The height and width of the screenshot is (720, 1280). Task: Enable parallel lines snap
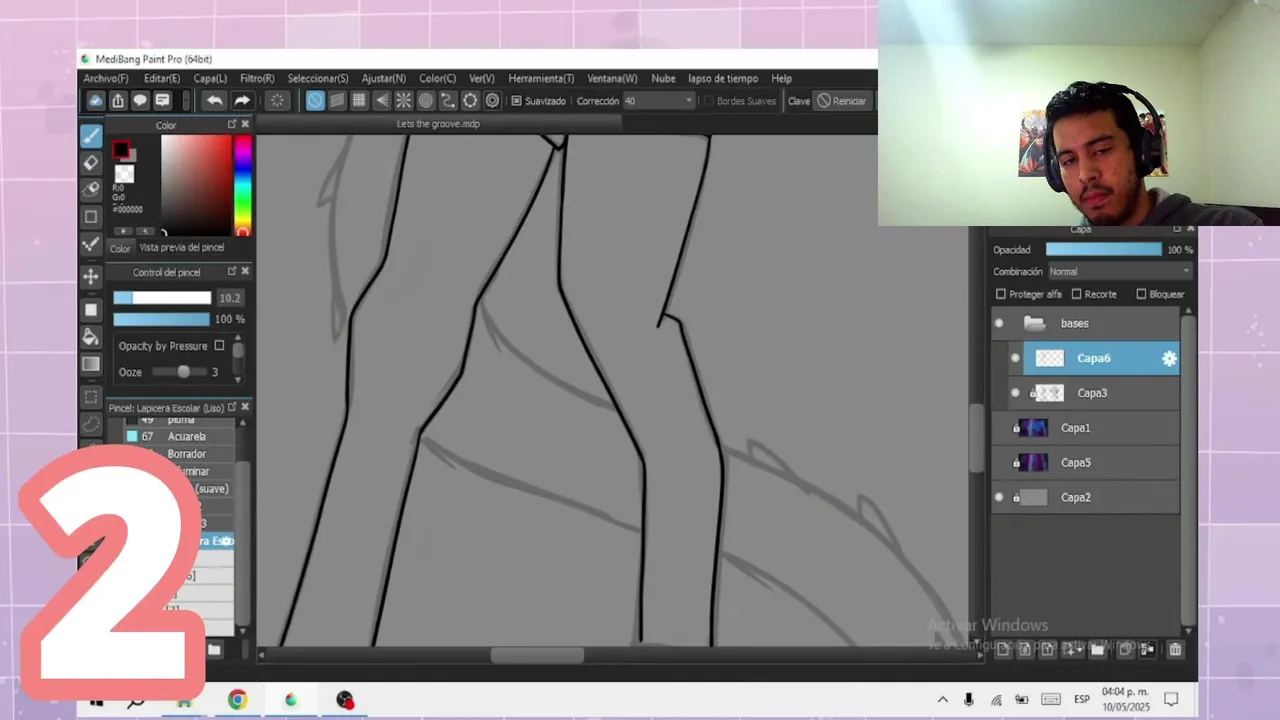tap(337, 100)
